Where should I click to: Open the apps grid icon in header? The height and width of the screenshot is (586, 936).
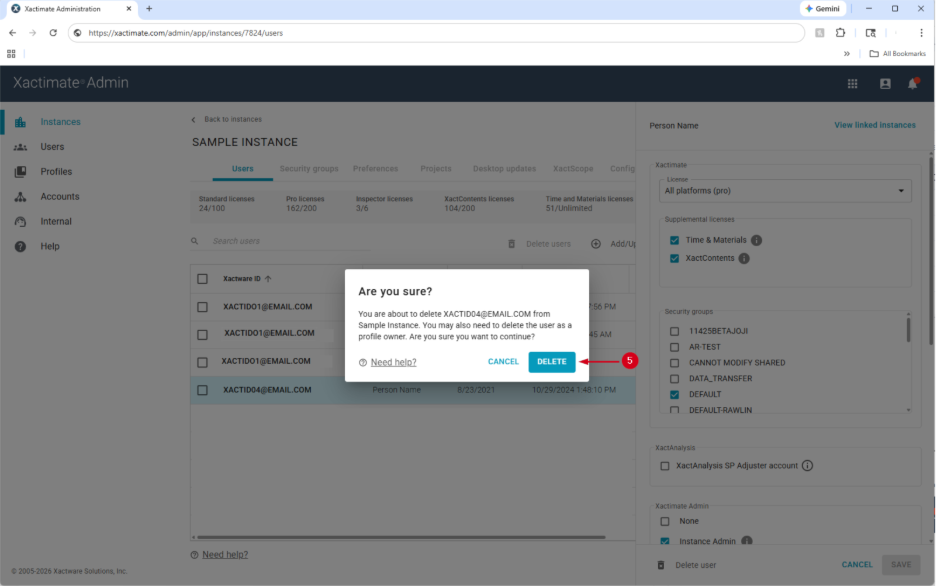(x=852, y=84)
